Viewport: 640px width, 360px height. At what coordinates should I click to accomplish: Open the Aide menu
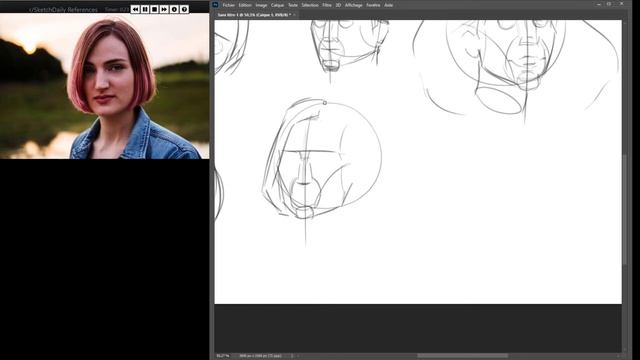coord(389,5)
